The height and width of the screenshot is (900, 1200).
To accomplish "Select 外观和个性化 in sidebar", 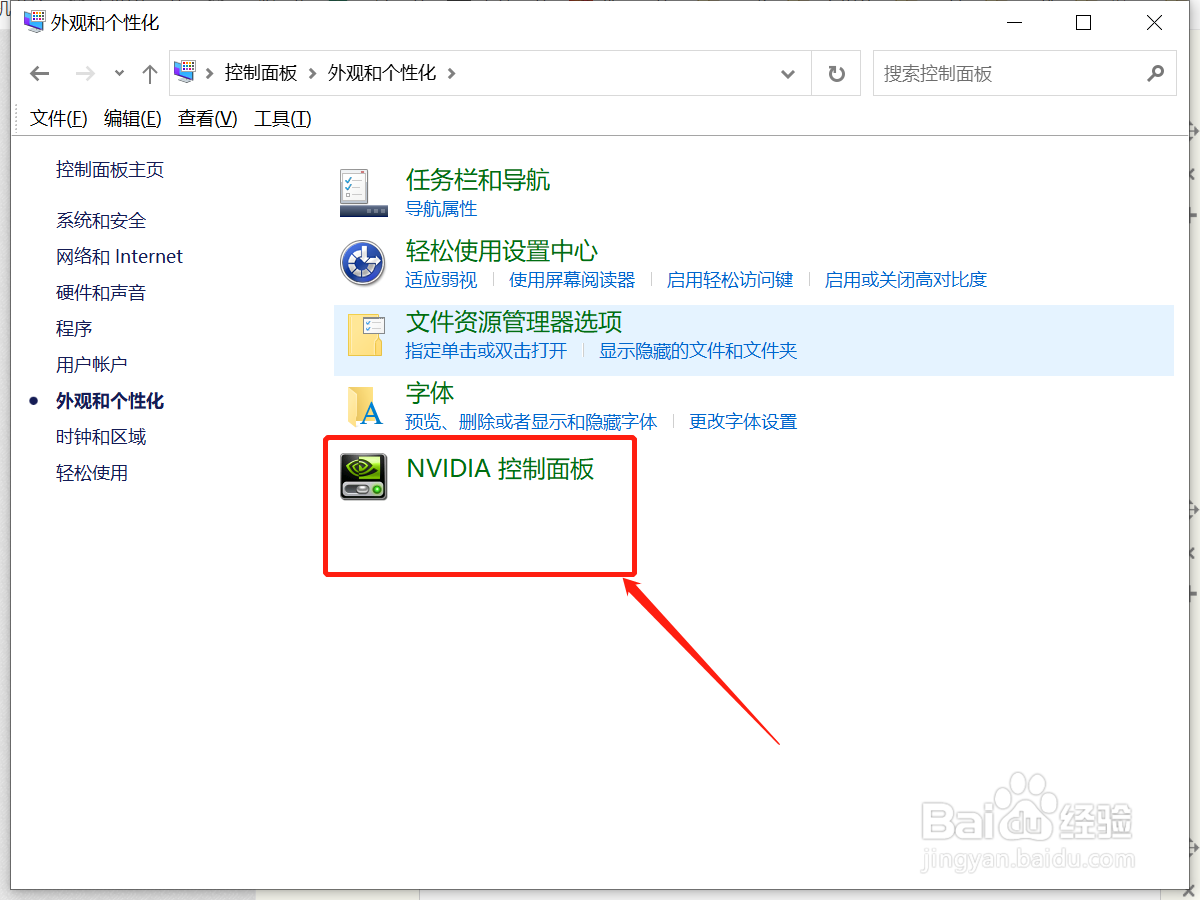I will click(x=110, y=401).
